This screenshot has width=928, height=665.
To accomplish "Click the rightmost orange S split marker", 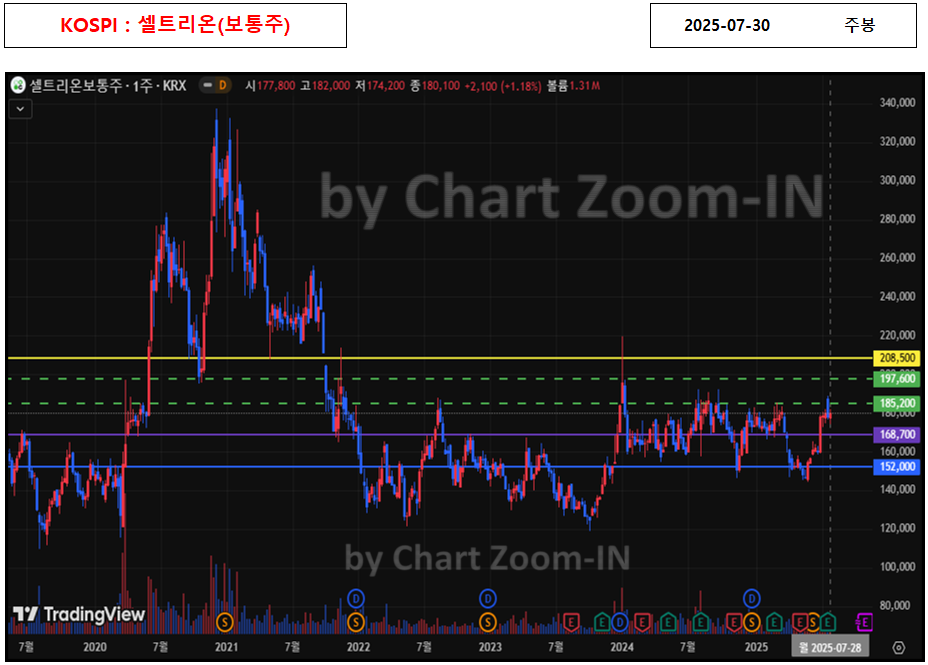I will tap(813, 622).
